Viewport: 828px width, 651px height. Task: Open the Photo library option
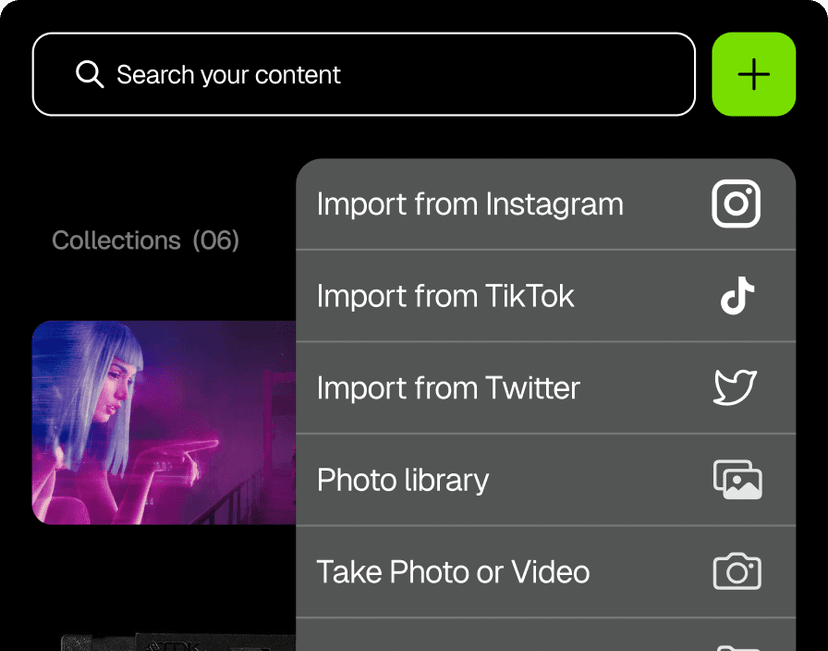pyautogui.click(x=402, y=479)
